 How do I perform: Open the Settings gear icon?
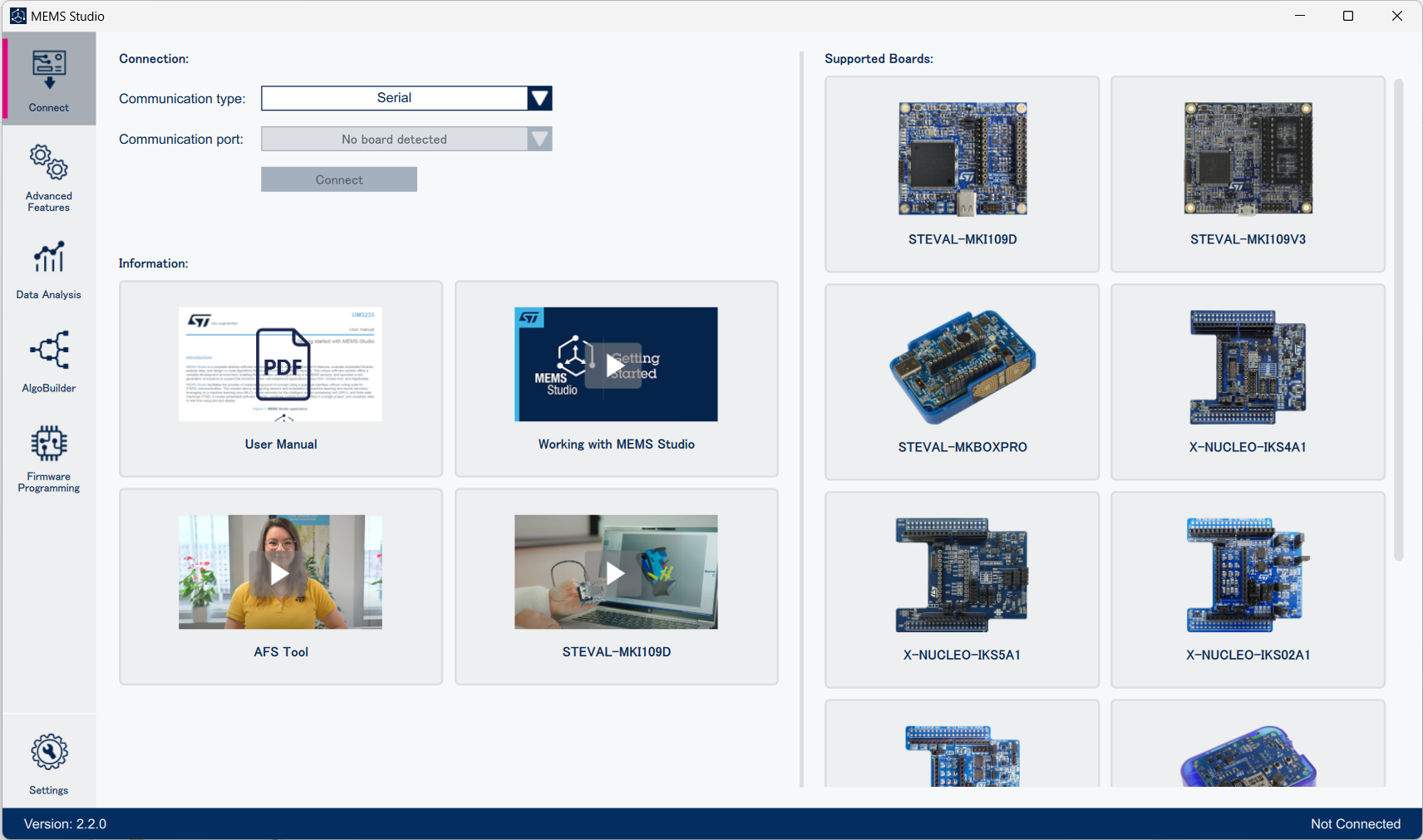coord(49,752)
